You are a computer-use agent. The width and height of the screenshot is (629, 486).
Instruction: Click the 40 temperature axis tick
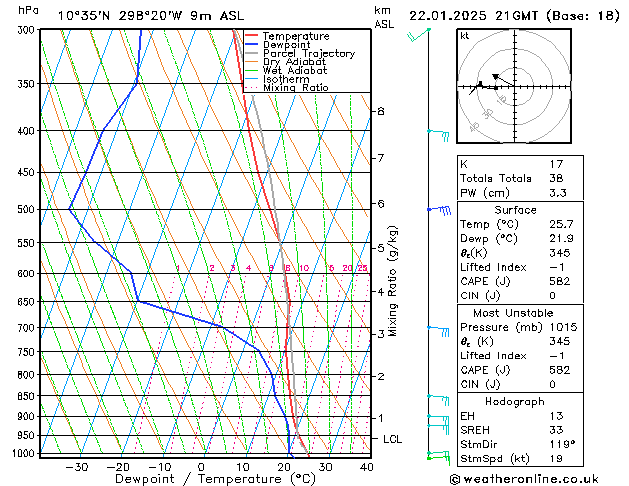[367, 467]
